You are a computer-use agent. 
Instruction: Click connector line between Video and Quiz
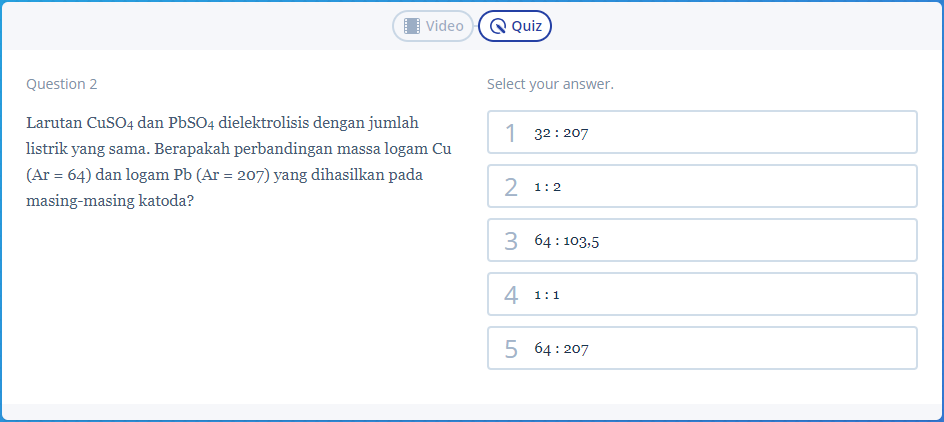(476, 26)
